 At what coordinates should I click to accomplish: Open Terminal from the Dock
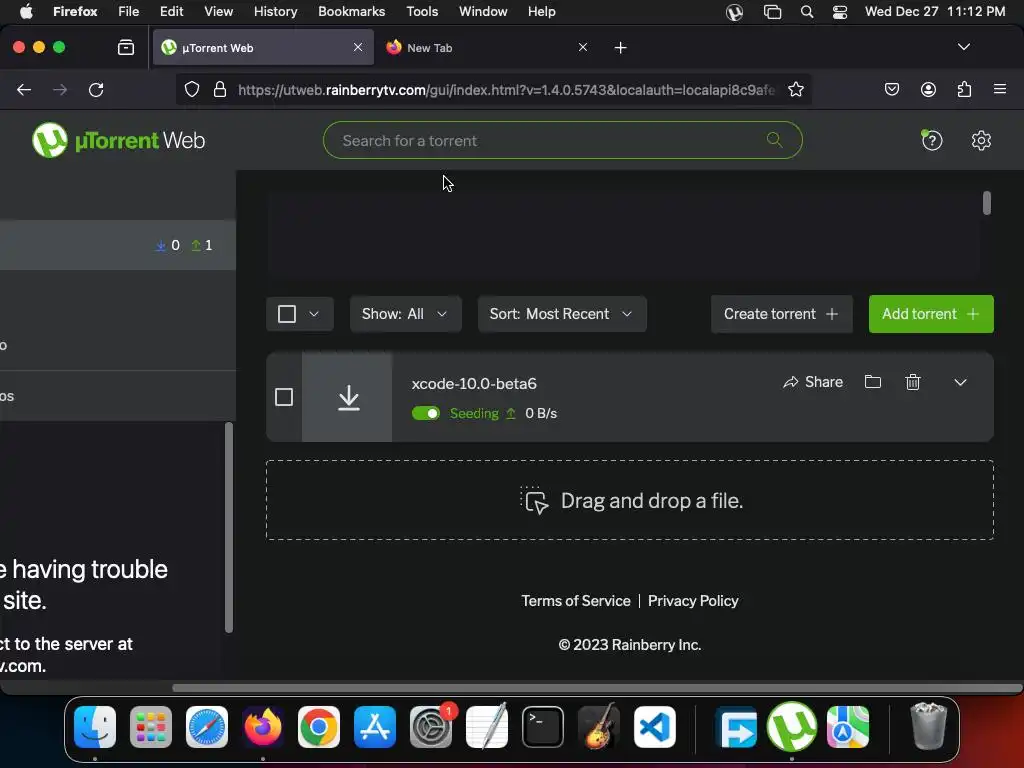543,727
